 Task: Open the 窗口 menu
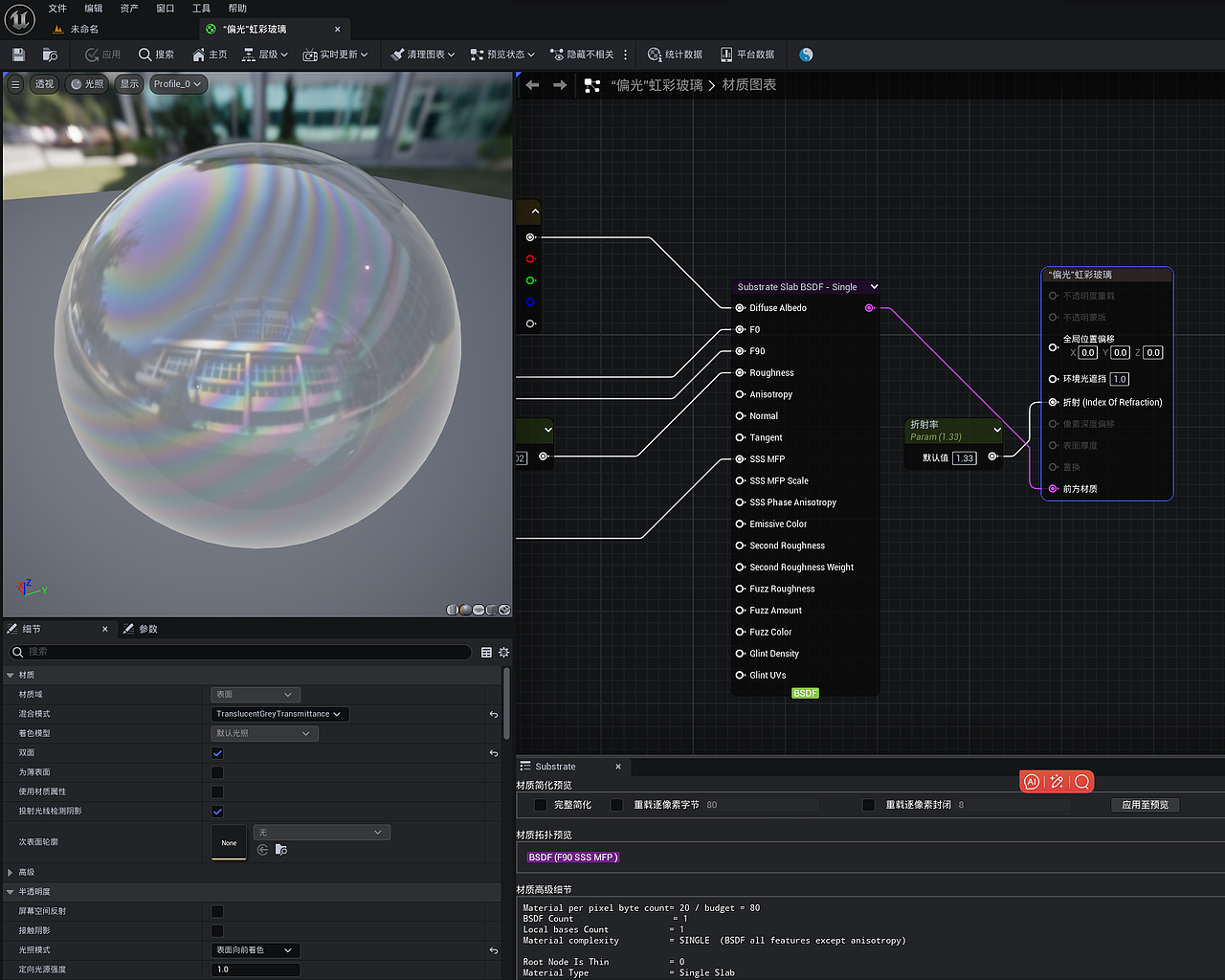(x=166, y=9)
